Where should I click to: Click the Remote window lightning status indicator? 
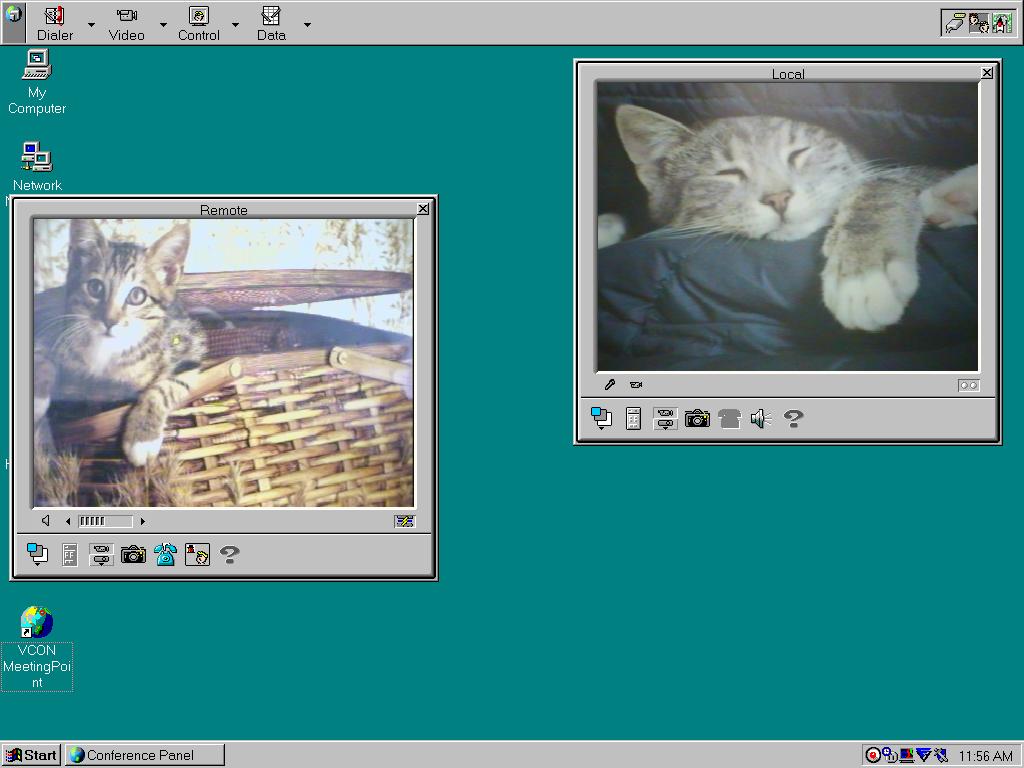tap(404, 521)
